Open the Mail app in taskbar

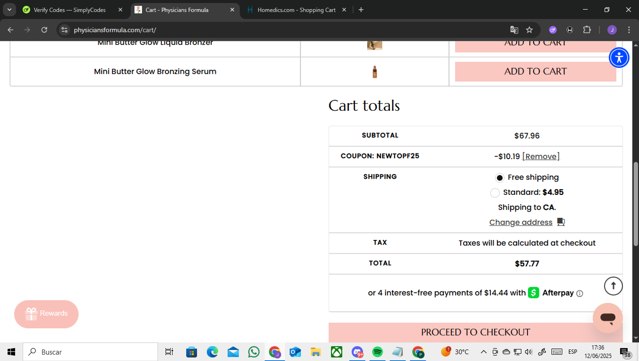233,352
